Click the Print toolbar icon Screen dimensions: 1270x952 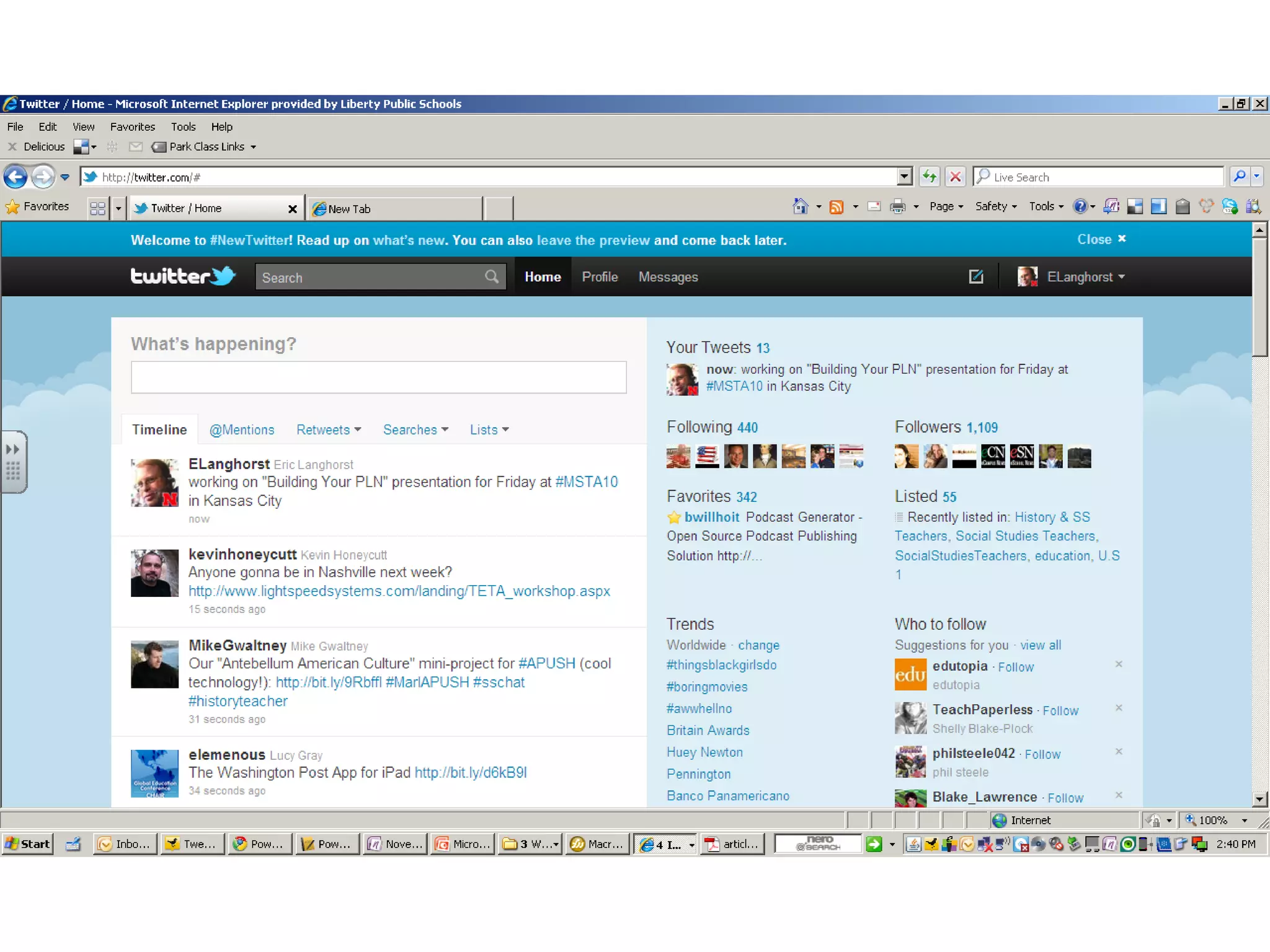(x=897, y=206)
